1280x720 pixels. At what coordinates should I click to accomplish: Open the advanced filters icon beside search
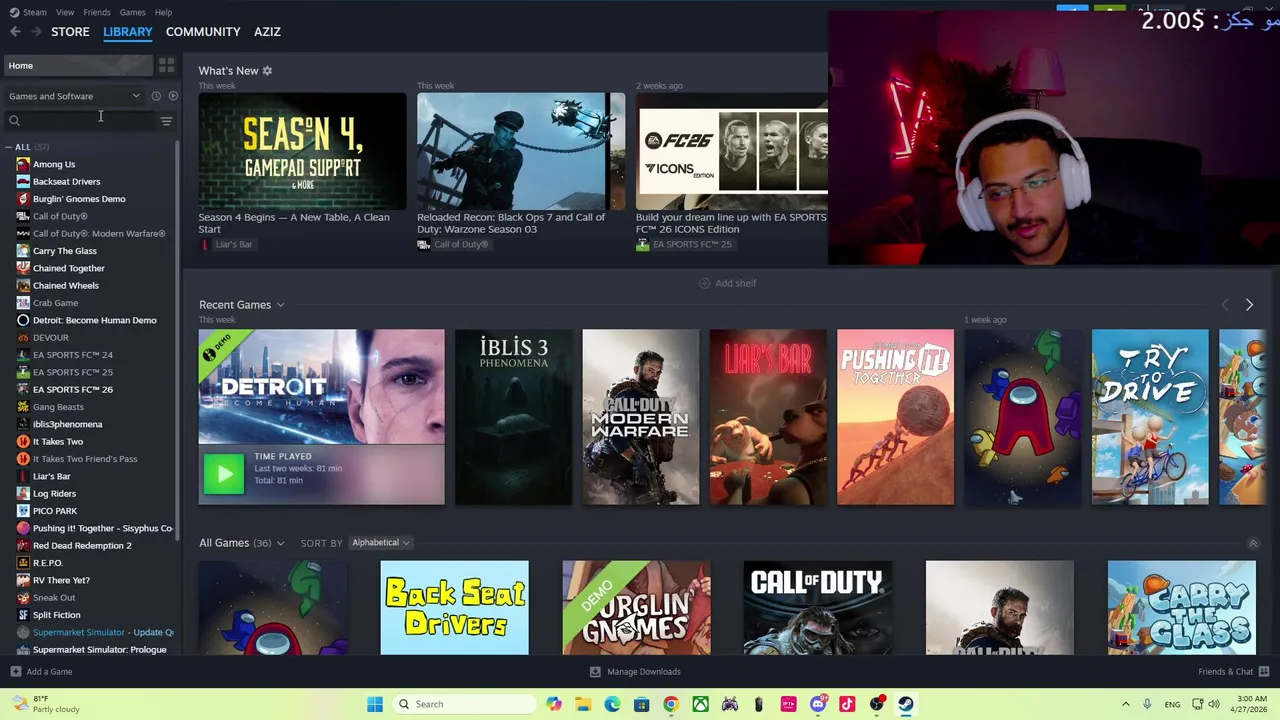coord(166,121)
